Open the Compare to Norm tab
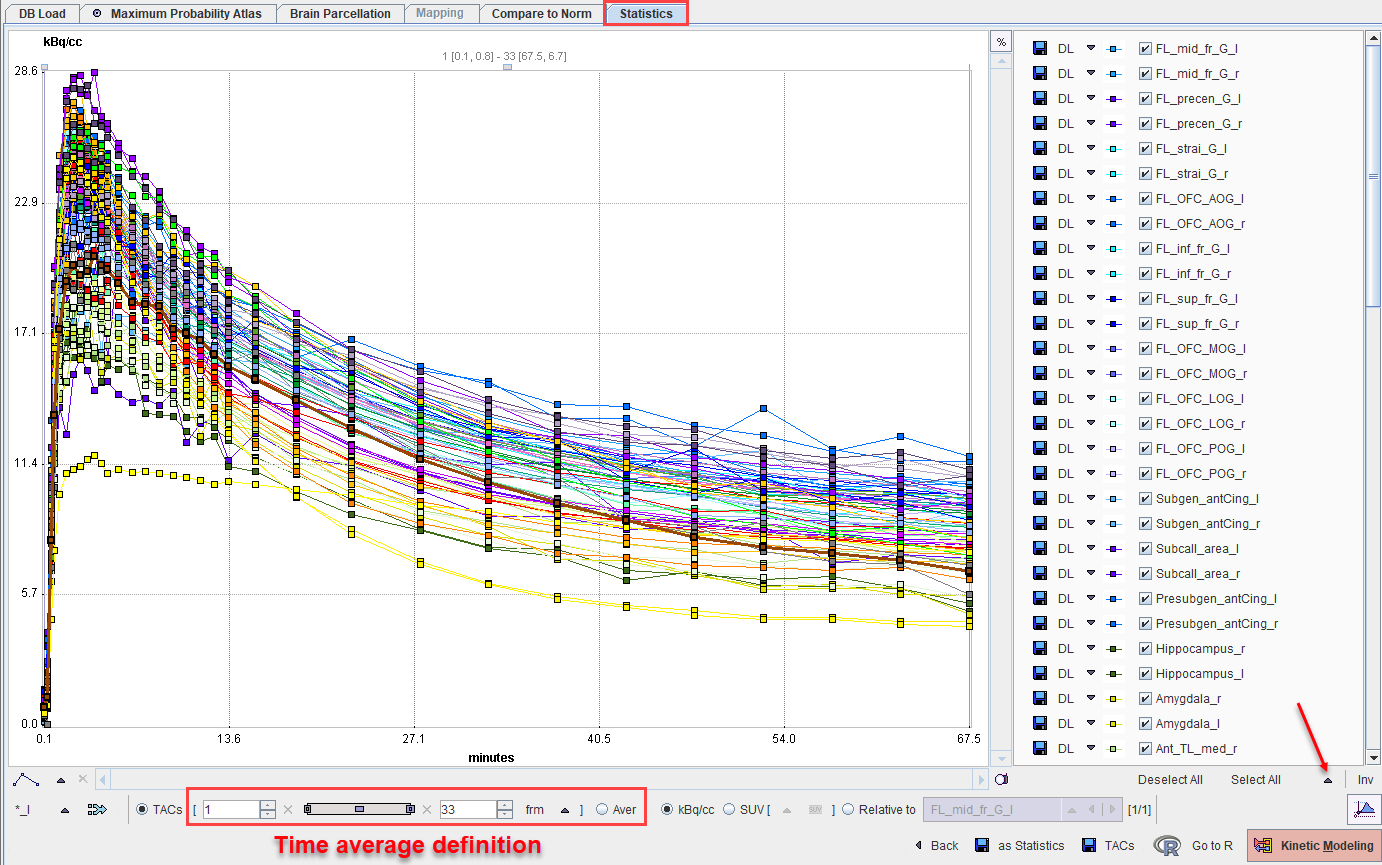This screenshot has height=865, width=1382. click(541, 14)
